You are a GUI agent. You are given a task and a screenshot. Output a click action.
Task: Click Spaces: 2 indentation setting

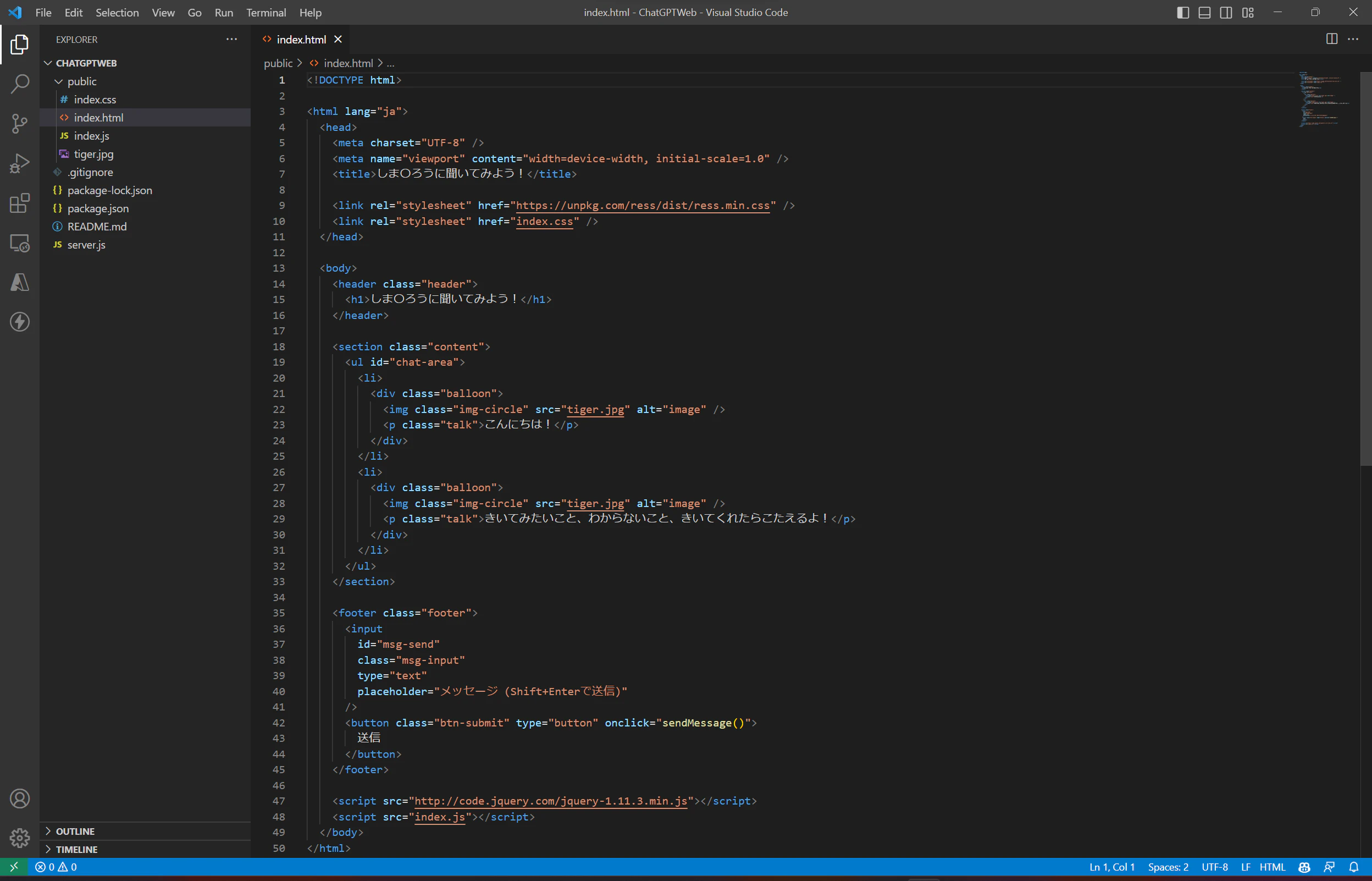1168,867
